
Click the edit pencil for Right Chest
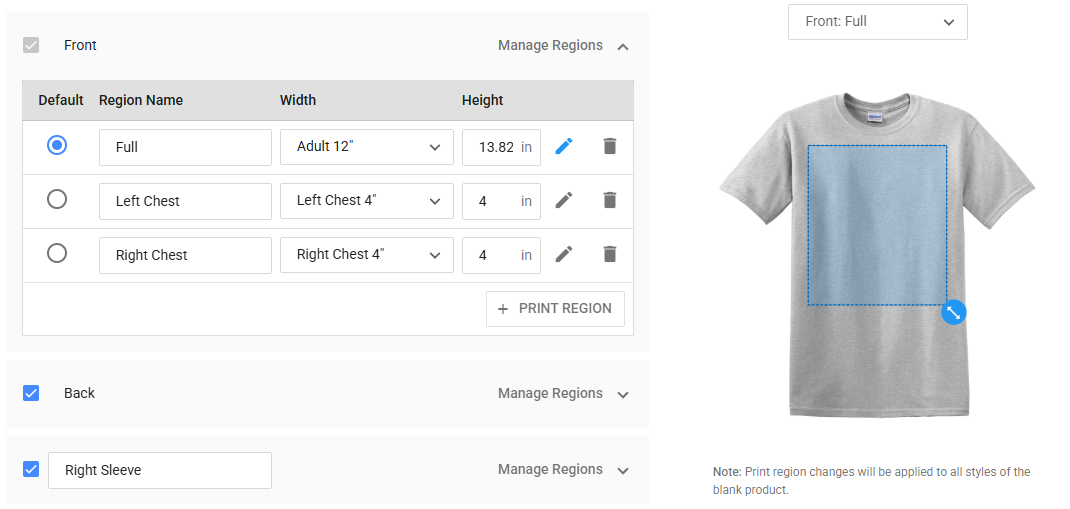point(564,254)
